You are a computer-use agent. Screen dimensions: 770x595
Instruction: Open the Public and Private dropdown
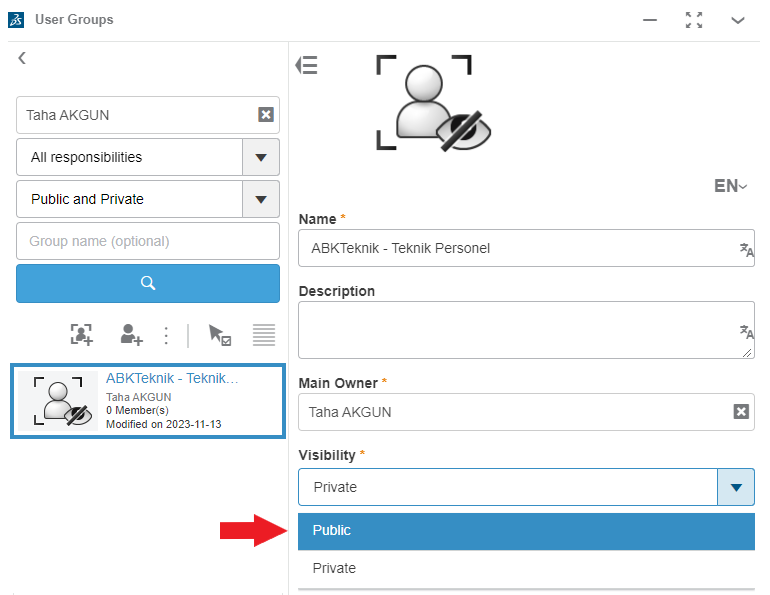click(261, 199)
